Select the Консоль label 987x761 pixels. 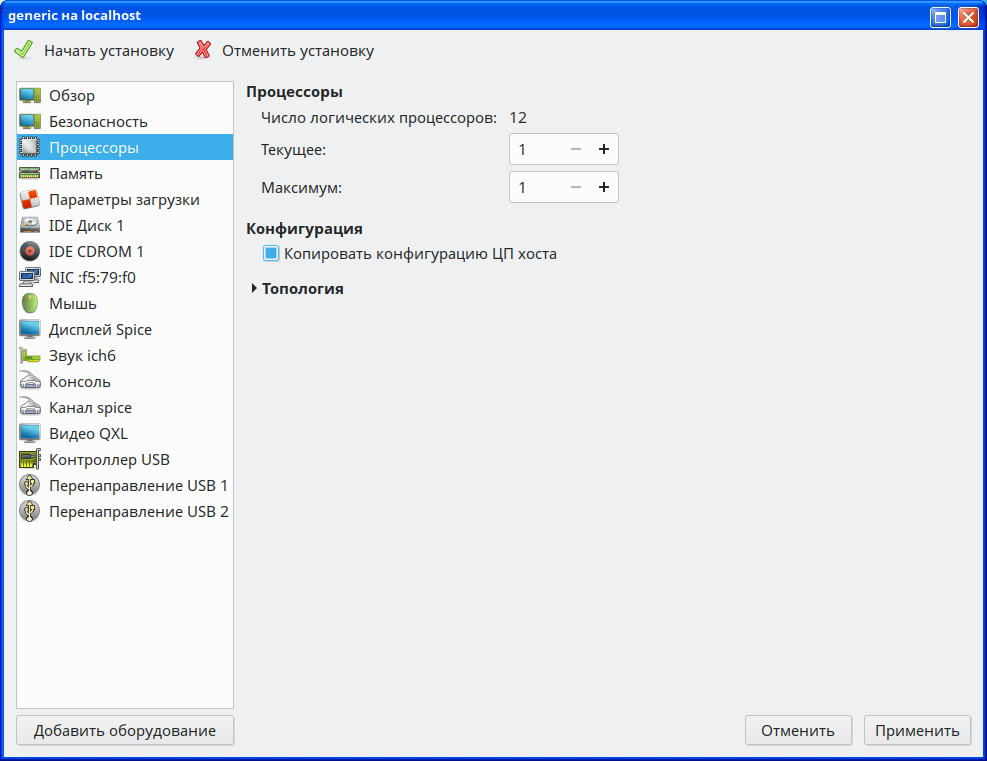[80, 381]
